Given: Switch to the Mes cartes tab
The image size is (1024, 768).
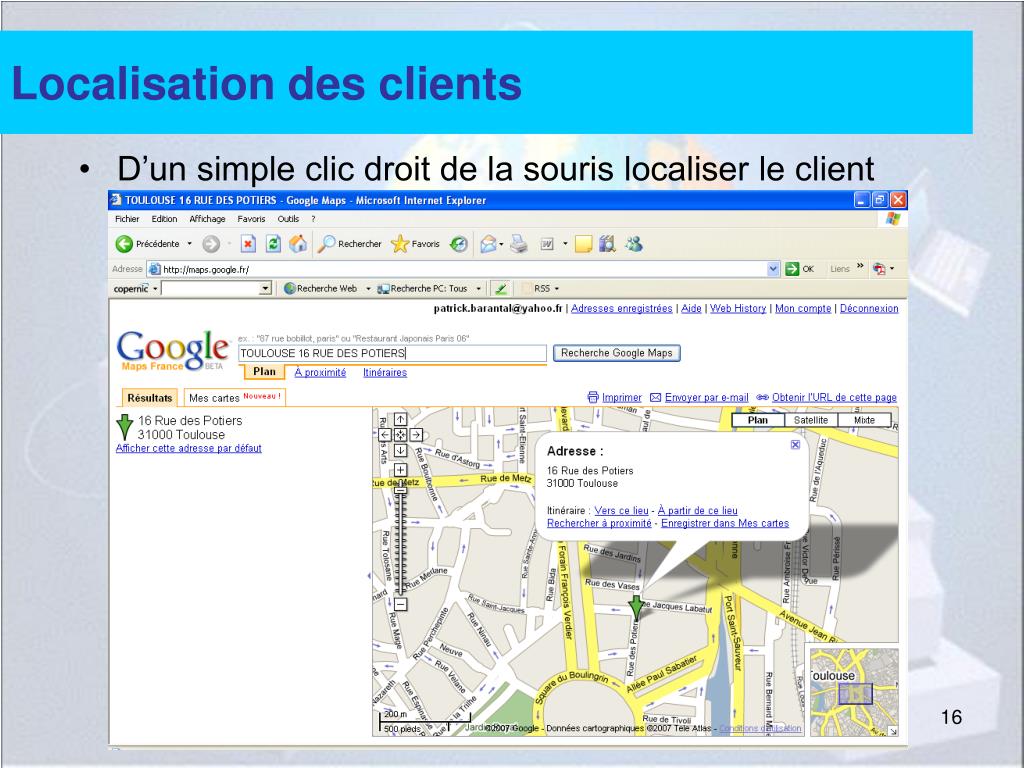Looking at the screenshot, I should tap(234, 398).
